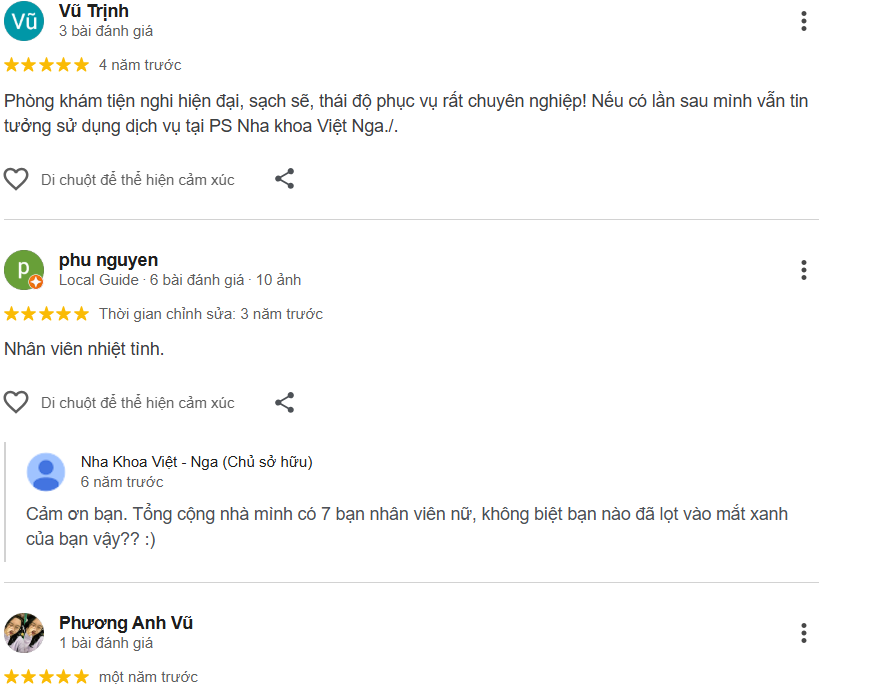Click Nha Khoa Việt - Nga owner avatar
Screen dimensions: 887x687
[46, 472]
